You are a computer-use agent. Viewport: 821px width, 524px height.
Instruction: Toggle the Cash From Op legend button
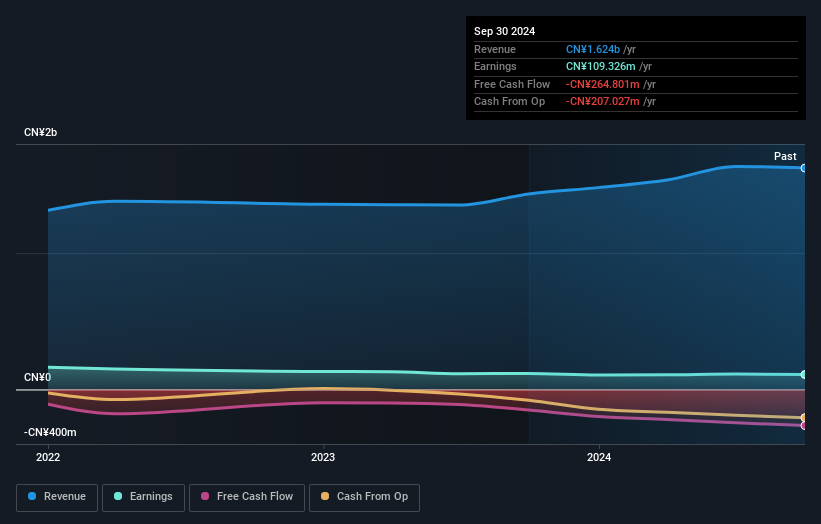click(364, 497)
